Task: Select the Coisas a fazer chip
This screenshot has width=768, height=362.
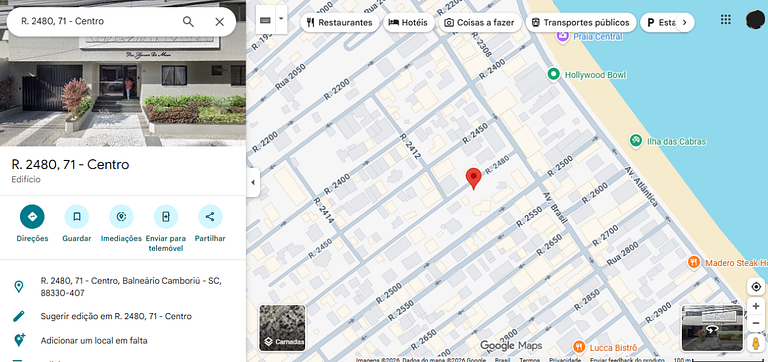Action: click(480, 23)
